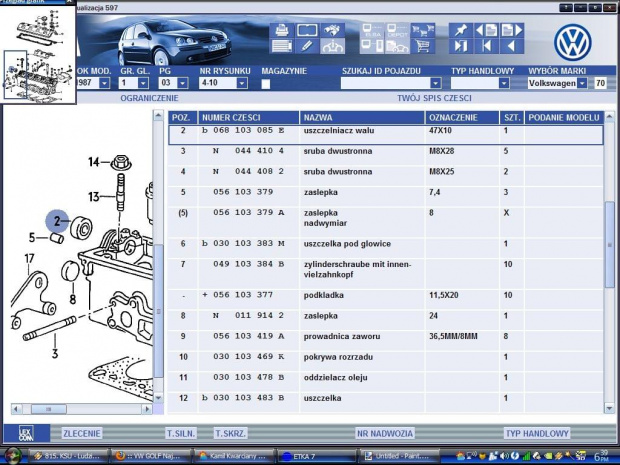
Task: Click the diagram horizontal scrollbar thumb
Action: click(x=49, y=409)
